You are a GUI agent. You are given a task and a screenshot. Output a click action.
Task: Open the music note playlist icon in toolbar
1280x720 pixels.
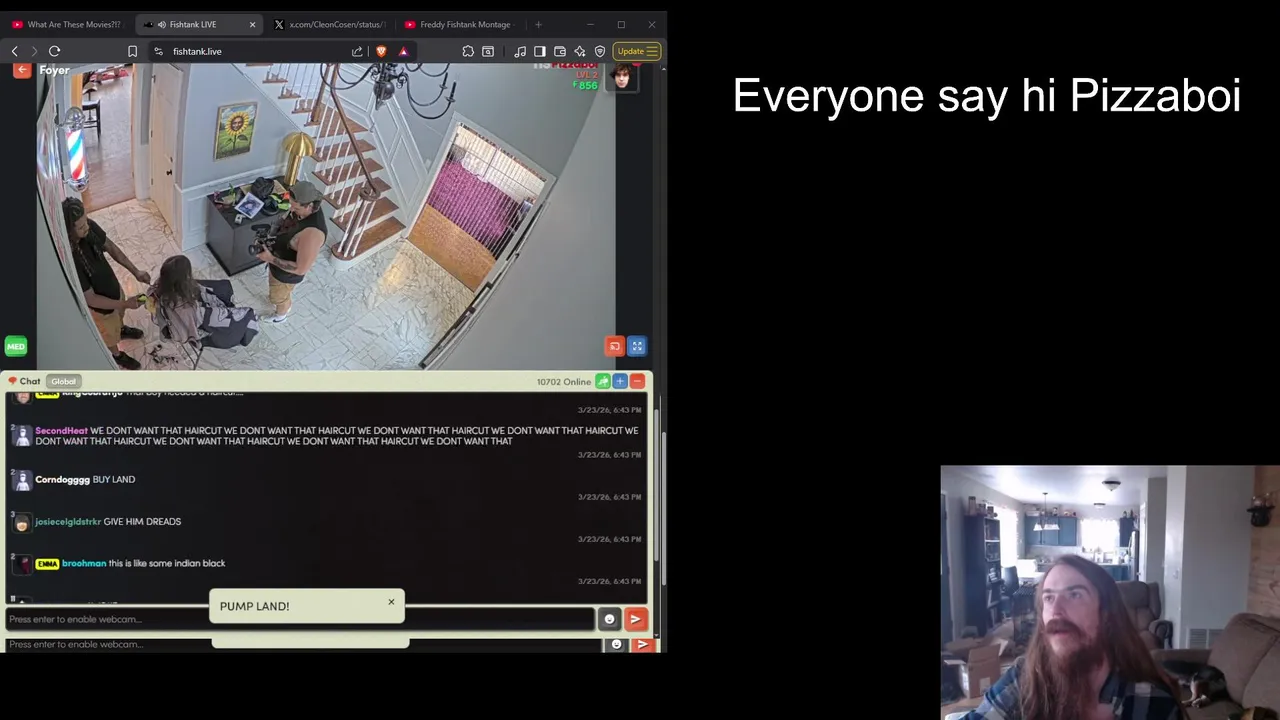point(520,51)
